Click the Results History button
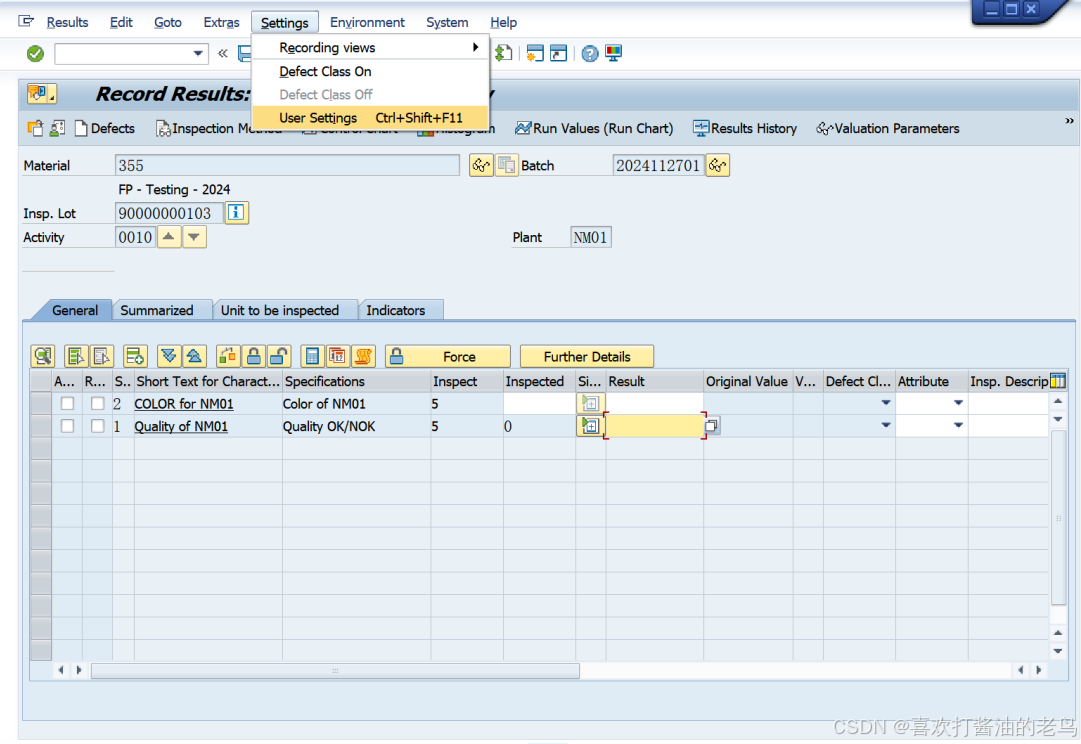 tap(745, 128)
